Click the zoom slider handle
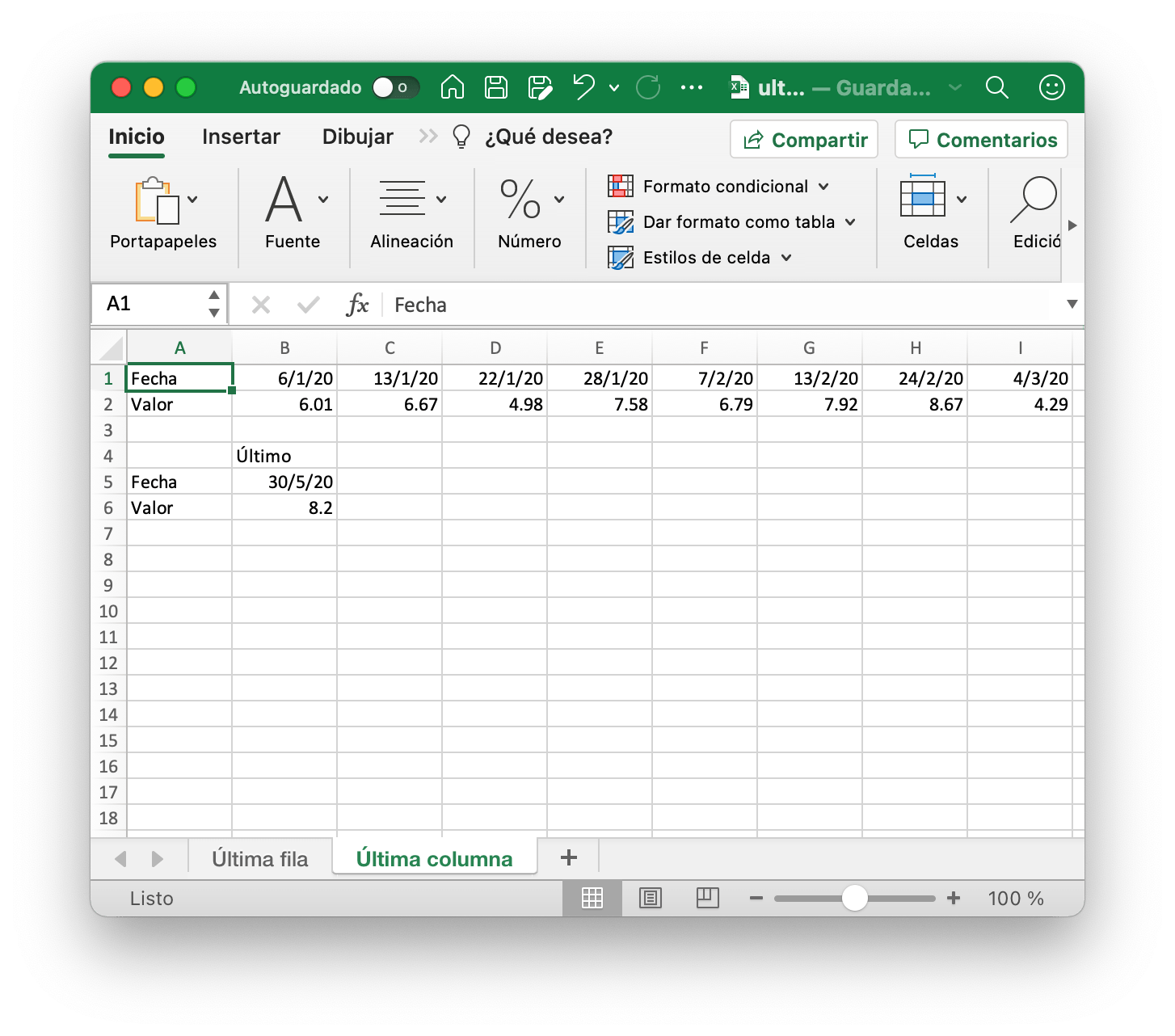Viewport: 1175px width, 1036px height. tap(854, 898)
